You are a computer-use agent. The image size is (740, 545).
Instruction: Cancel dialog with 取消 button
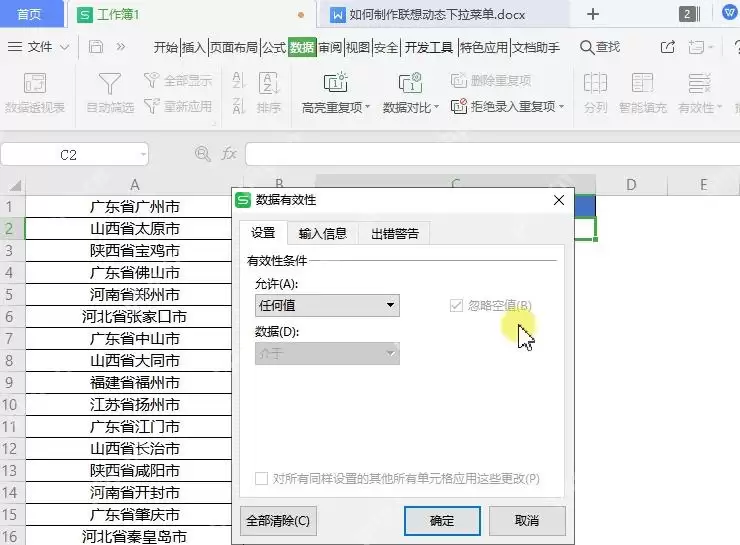527,520
